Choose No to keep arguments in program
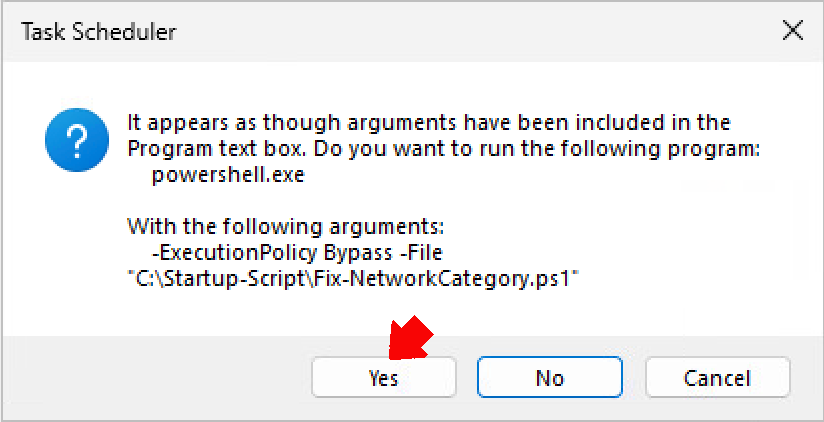 (550, 377)
